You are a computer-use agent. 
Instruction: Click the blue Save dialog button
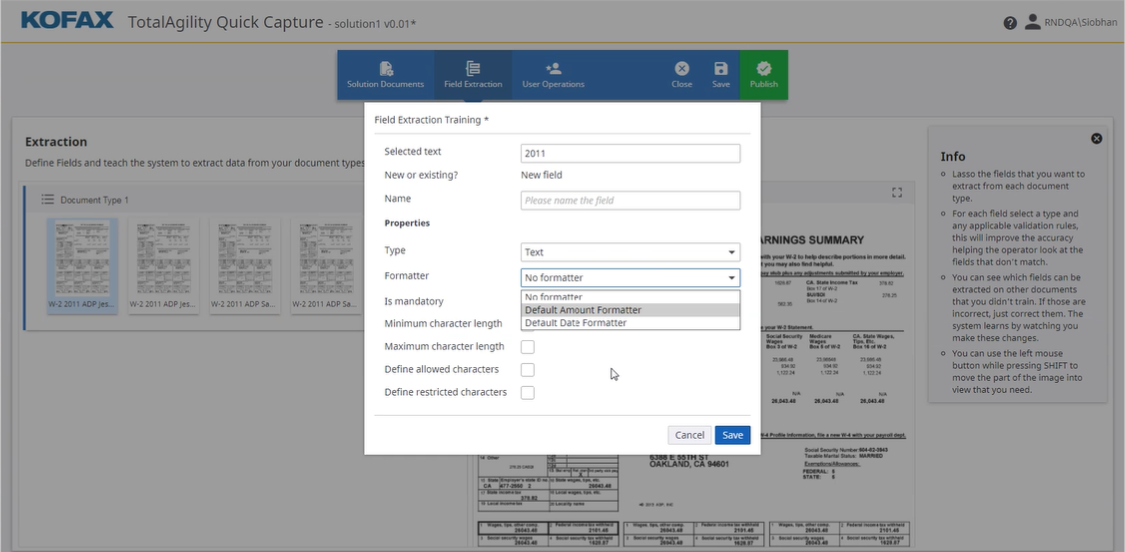[732, 435]
